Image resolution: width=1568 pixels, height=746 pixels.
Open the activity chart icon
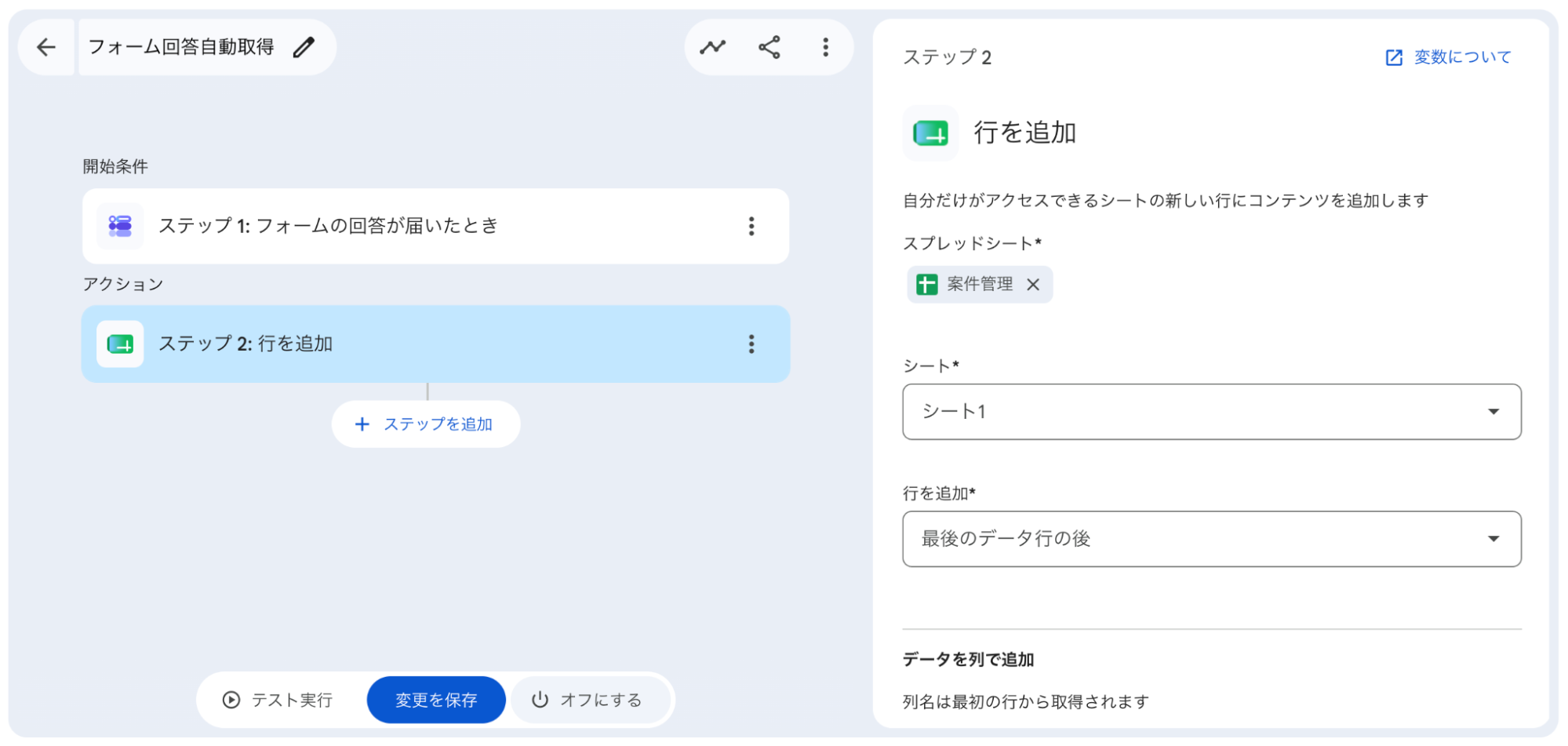[712, 47]
